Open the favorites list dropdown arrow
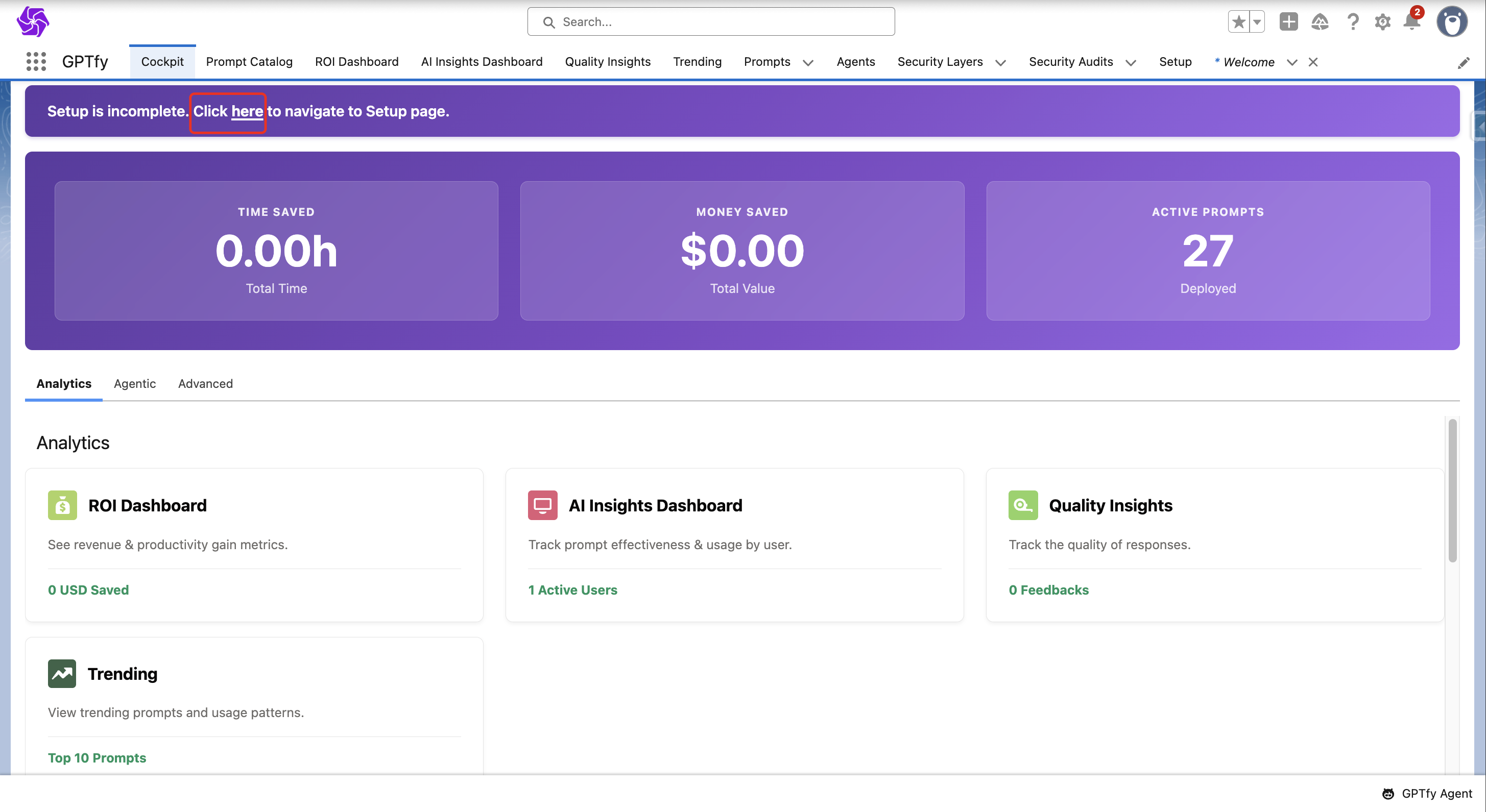The height and width of the screenshot is (812, 1486). [x=1256, y=22]
